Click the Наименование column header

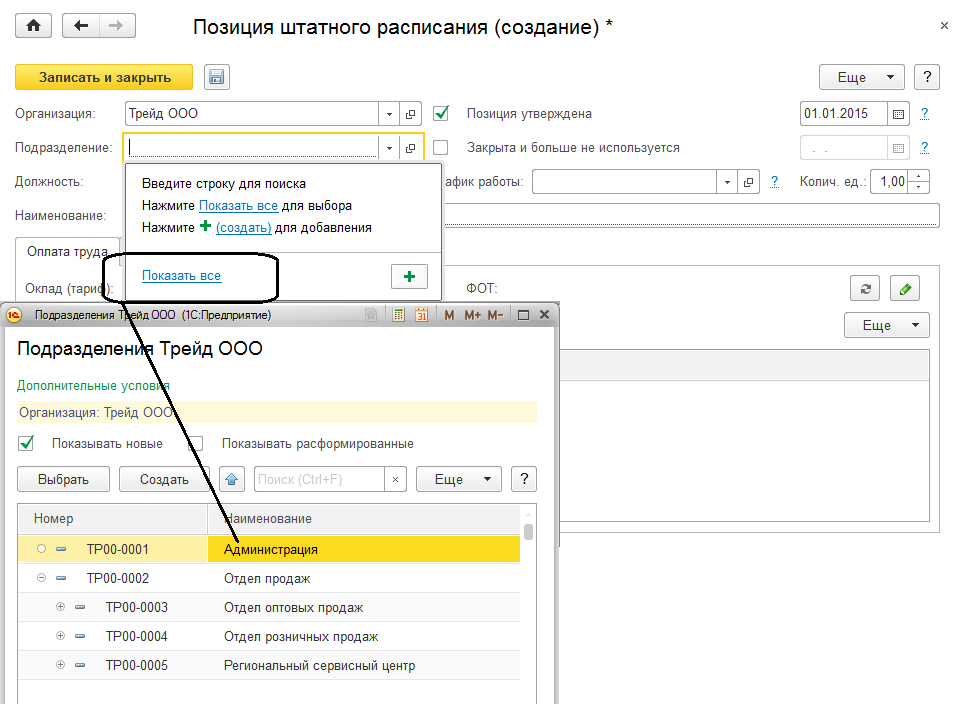tap(364, 518)
